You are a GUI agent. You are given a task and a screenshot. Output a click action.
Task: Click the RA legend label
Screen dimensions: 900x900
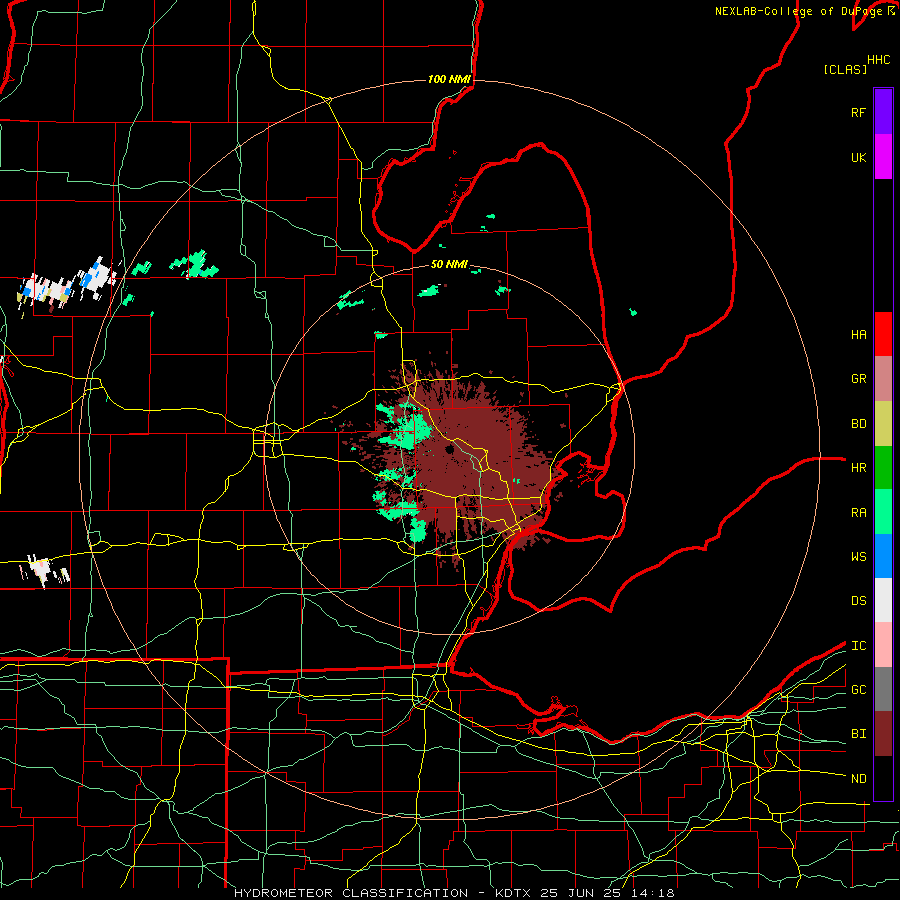coord(858,513)
